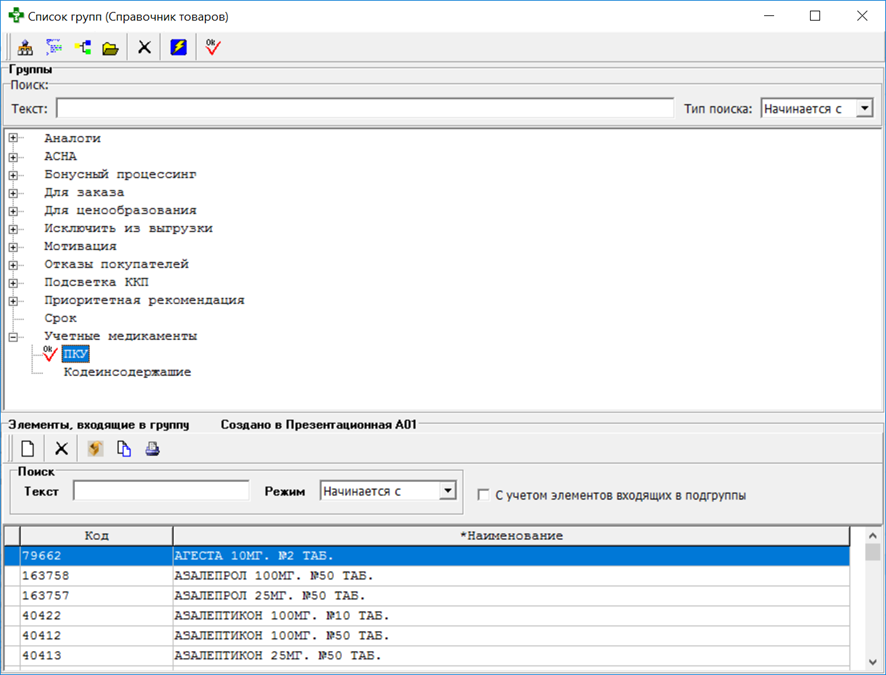Viewport: 886px width, 675px height.
Task: Expand the 'Аналоги' tree node
Action: click(x=13, y=138)
